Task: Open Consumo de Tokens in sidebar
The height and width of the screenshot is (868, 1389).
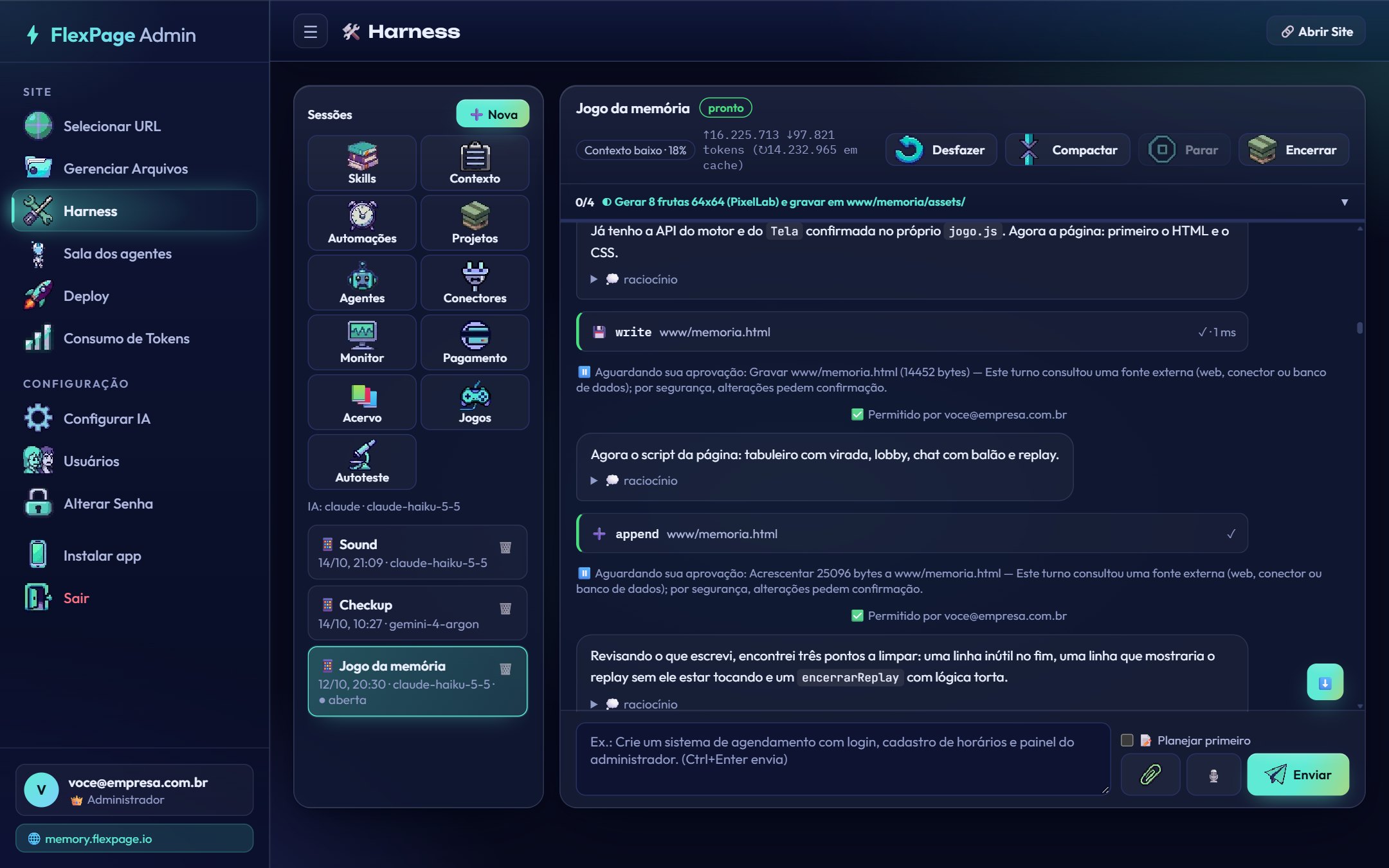Action: pos(134,338)
